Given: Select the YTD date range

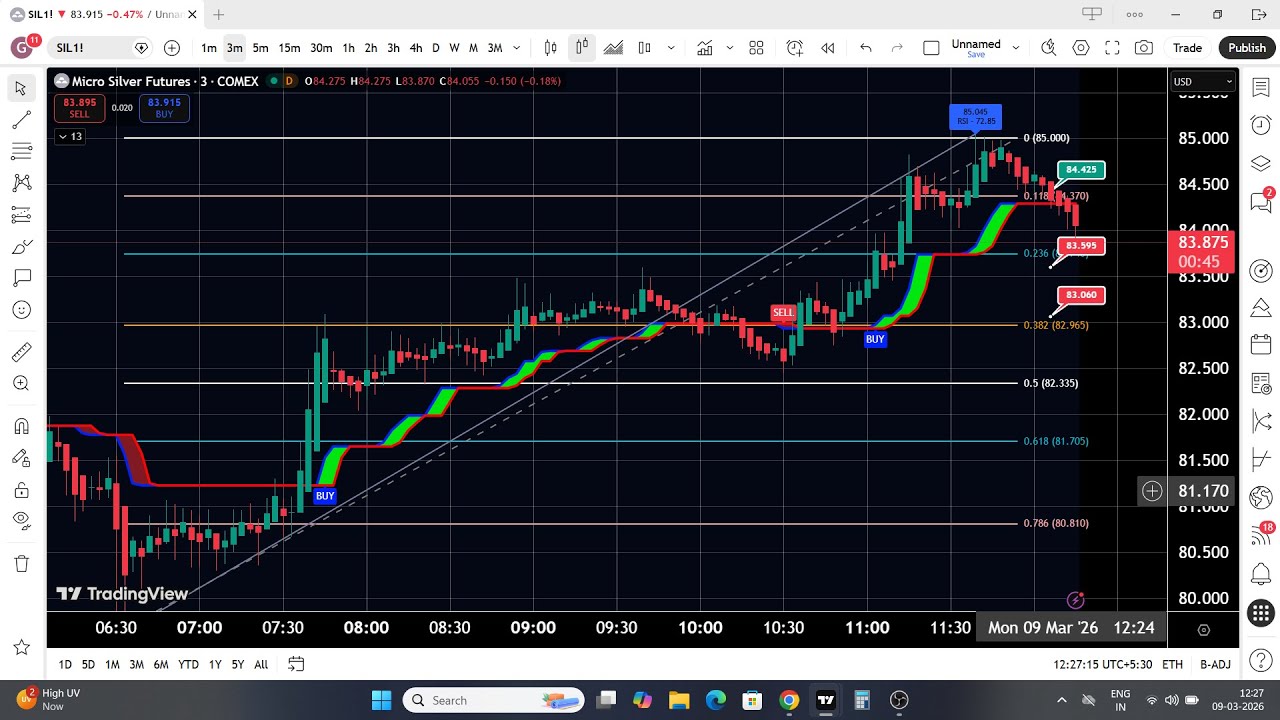Looking at the screenshot, I should pyautogui.click(x=188, y=664).
